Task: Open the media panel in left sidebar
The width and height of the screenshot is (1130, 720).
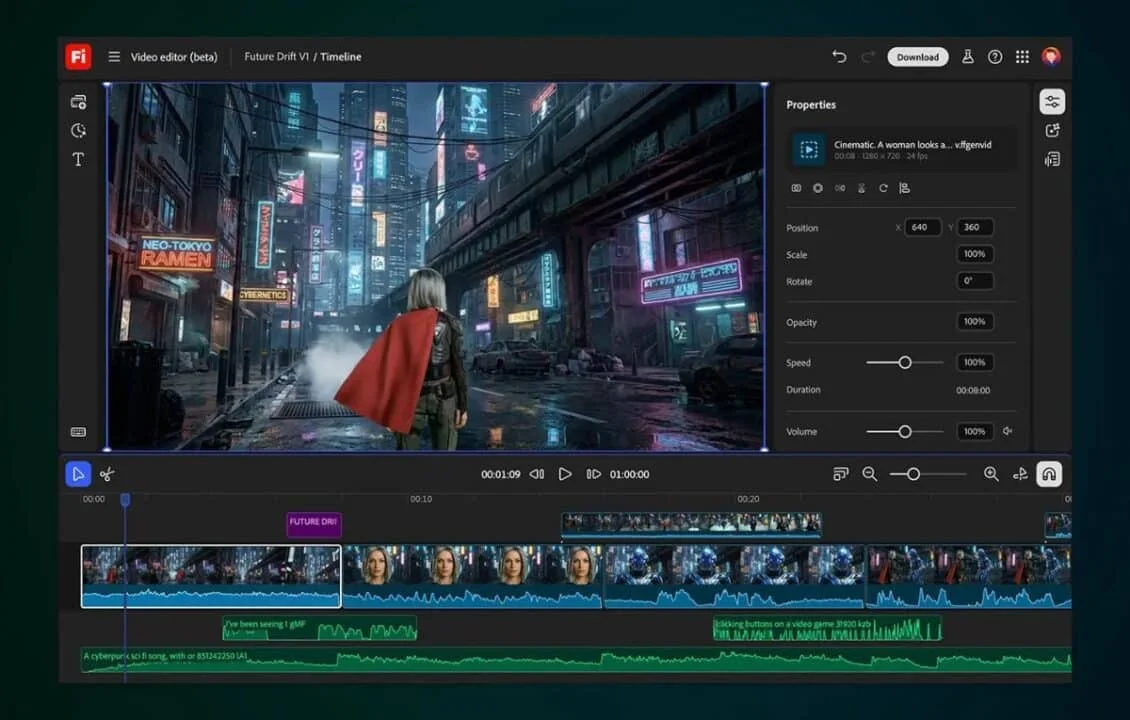Action: pyautogui.click(x=78, y=102)
